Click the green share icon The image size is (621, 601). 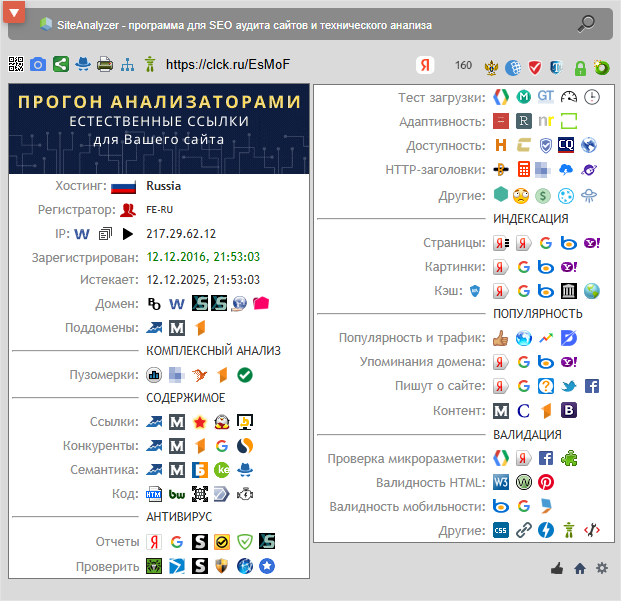click(61, 64)
